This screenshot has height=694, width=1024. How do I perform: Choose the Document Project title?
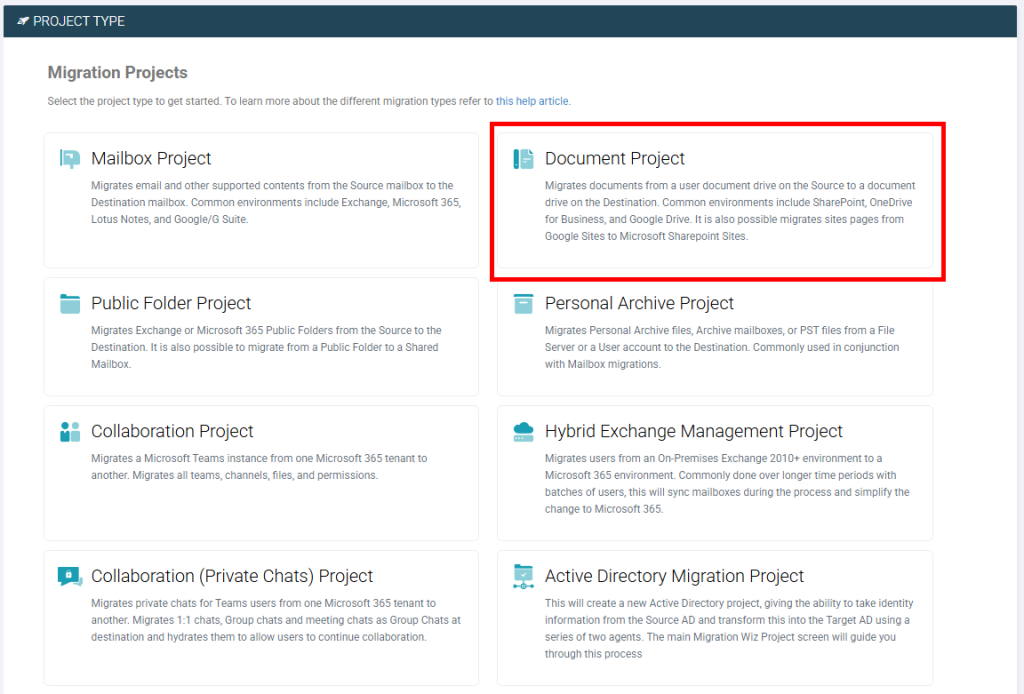click(x=615, y=159)
